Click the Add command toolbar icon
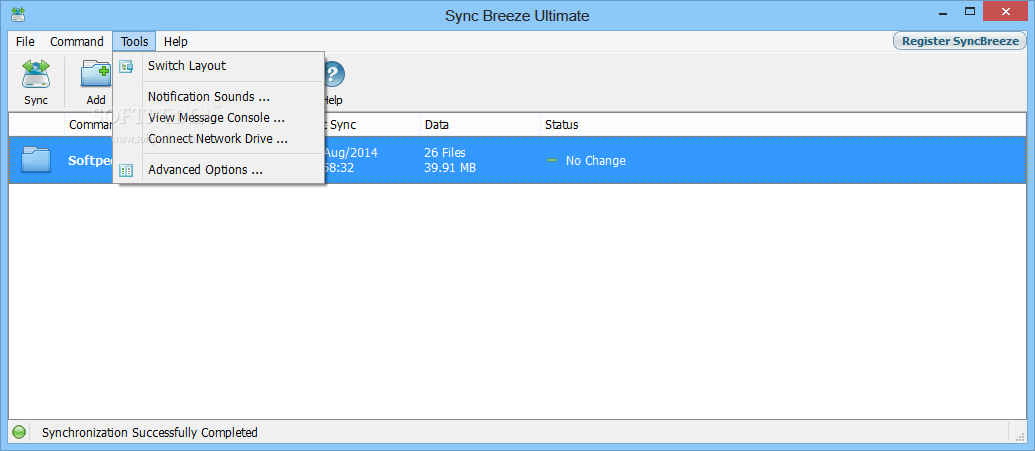 pyautogui.click(x=96, y=74)
